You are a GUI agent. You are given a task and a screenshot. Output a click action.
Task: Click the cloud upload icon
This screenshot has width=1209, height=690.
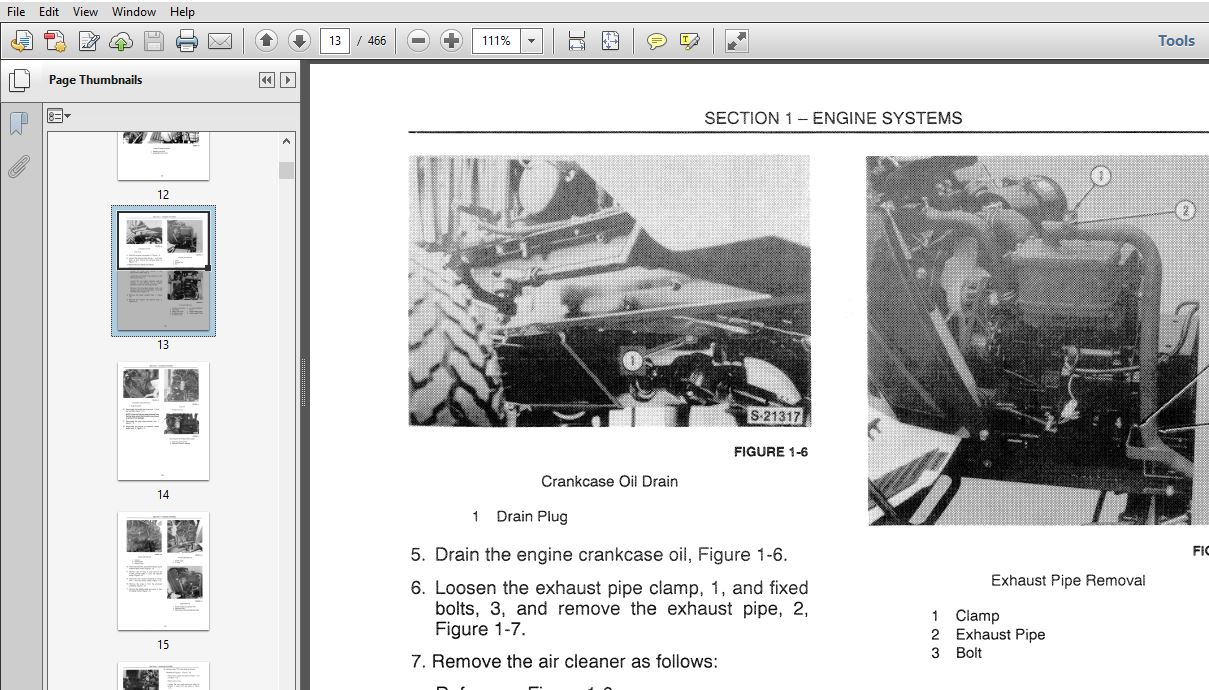click(x=121, y=41)
